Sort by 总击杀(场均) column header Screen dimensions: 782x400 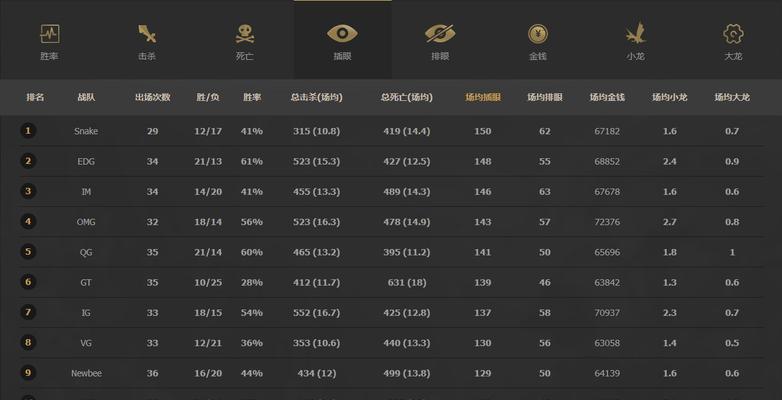click(316, 97)
